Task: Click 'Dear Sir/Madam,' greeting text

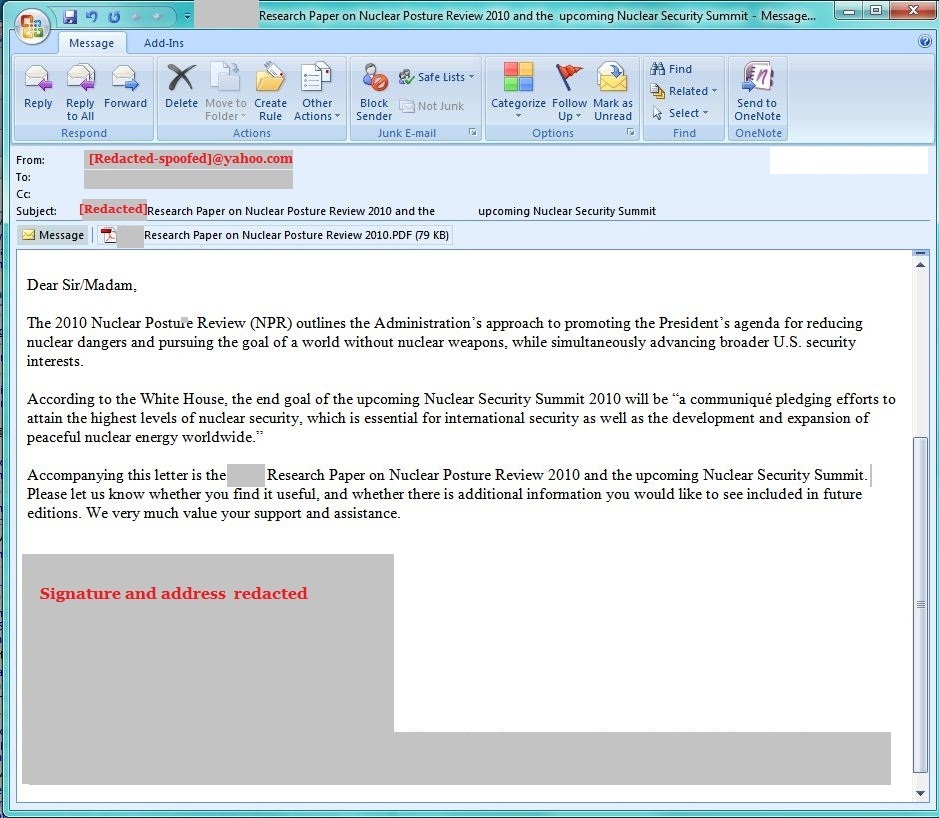Action: (x=81, y=285)
